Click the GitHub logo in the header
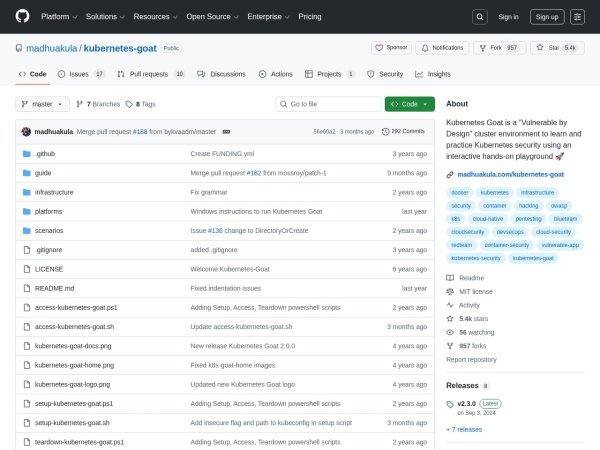 22,16
